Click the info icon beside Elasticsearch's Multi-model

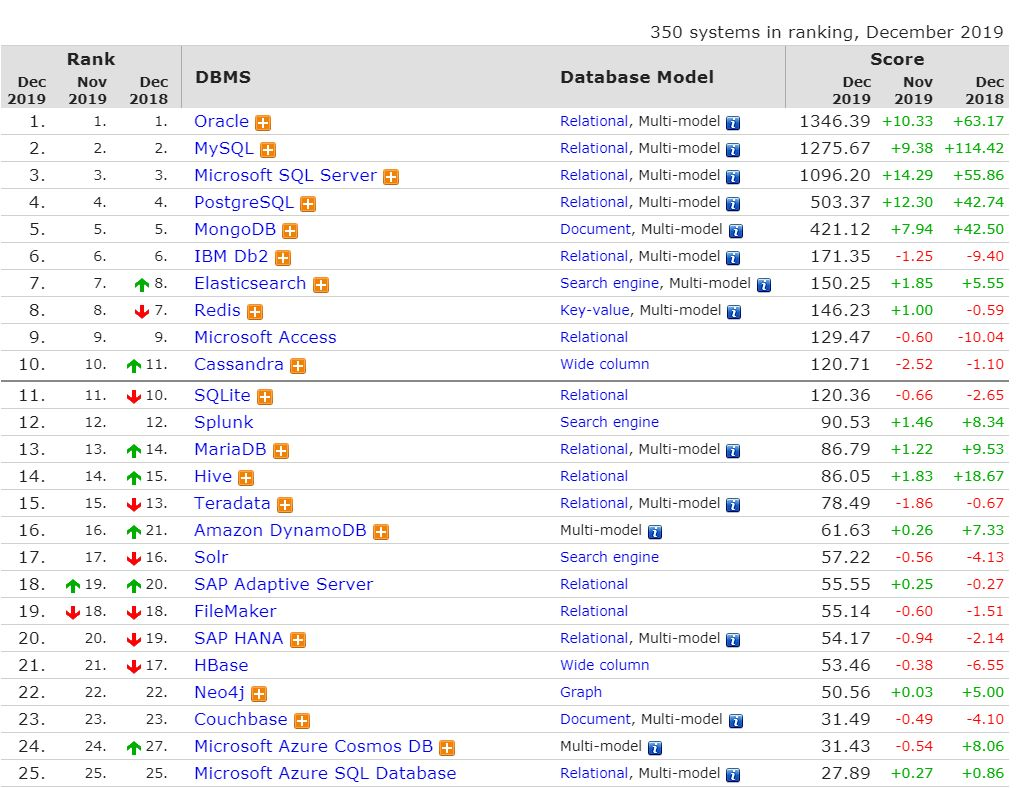click(x=764, y=285)
